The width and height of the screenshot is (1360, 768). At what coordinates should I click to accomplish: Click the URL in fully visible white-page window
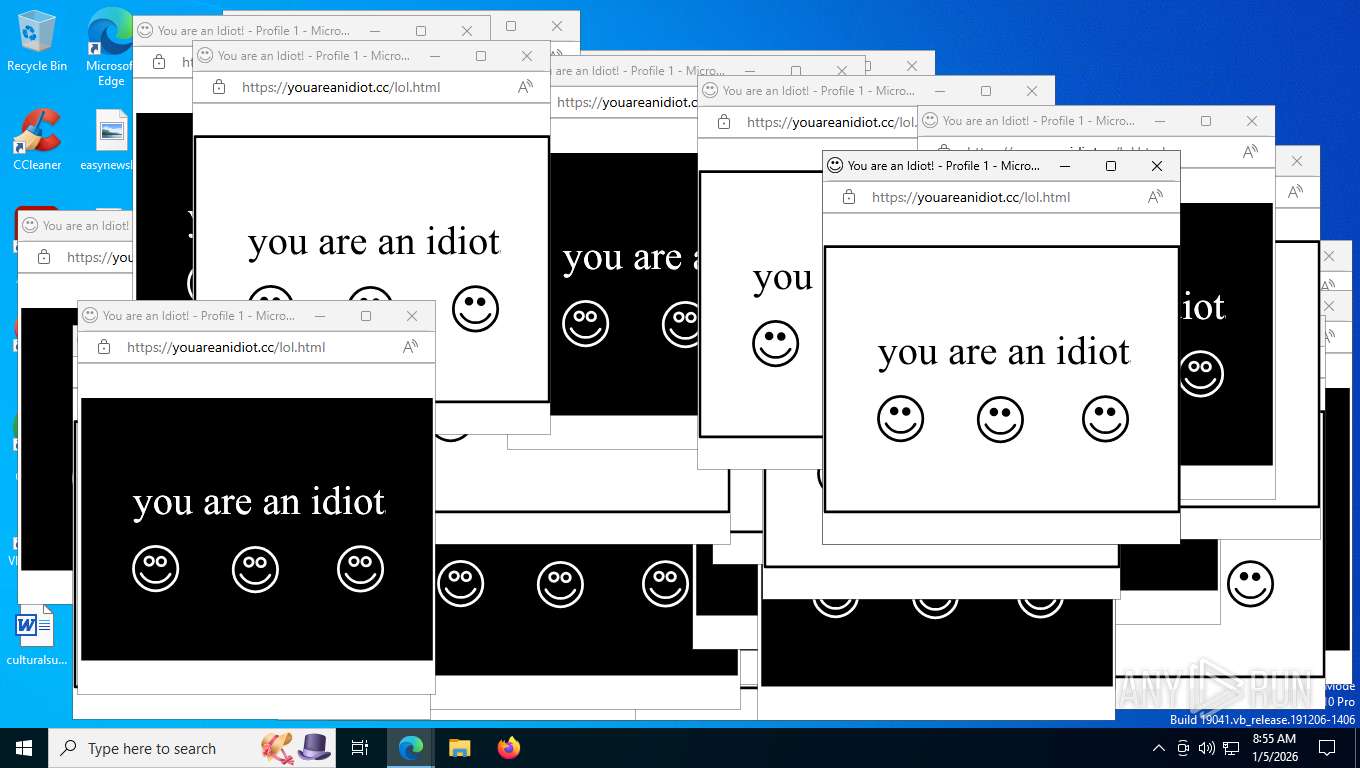pyautogui.click(x=971, y=197)
